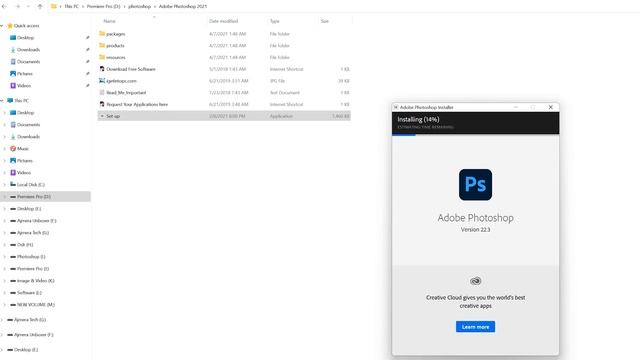Click the Back navigation arrow in Explorer
Image resolution: width=640 pixels, height=360 pixels.
pos(4,6)
